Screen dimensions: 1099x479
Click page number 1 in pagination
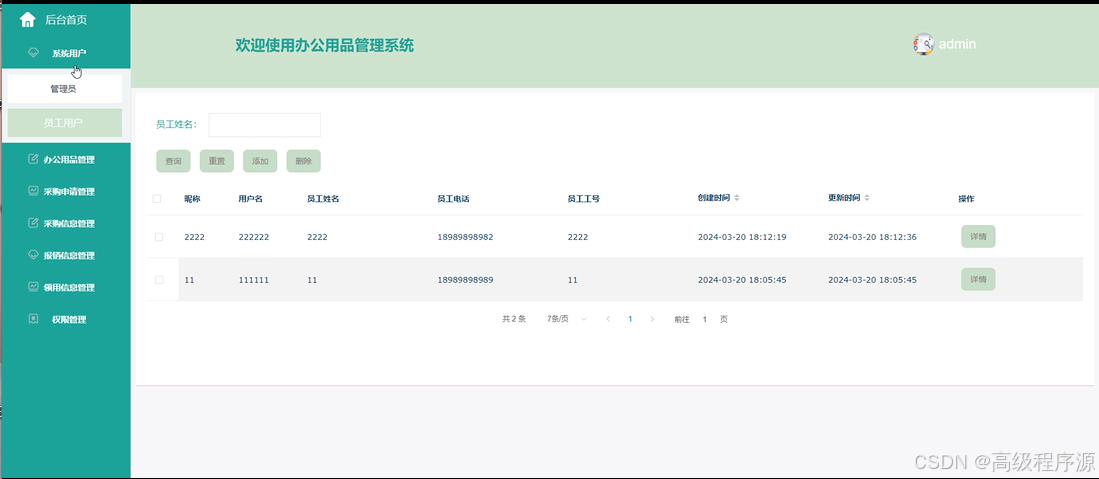pos(630,319)
